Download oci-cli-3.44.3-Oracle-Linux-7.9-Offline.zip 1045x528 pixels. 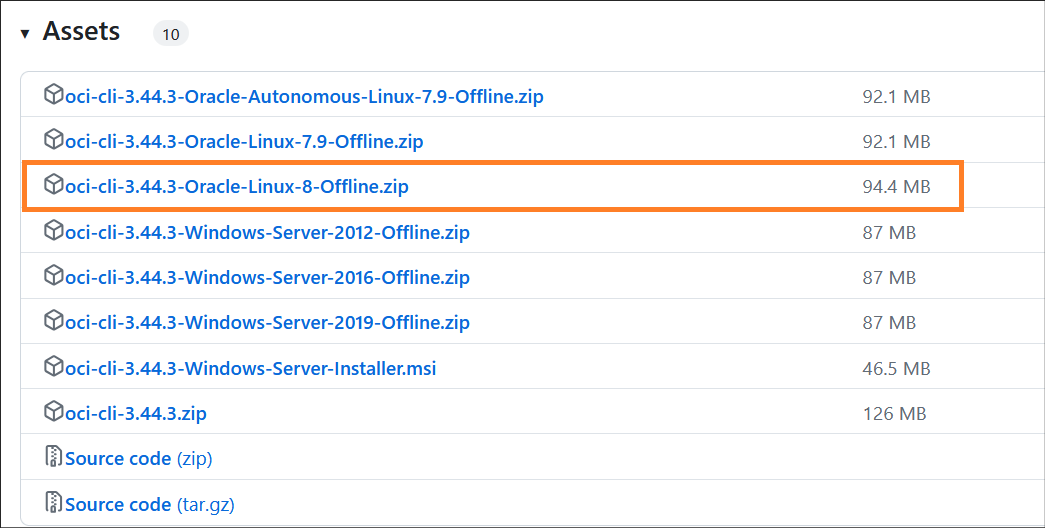[244, 141]
